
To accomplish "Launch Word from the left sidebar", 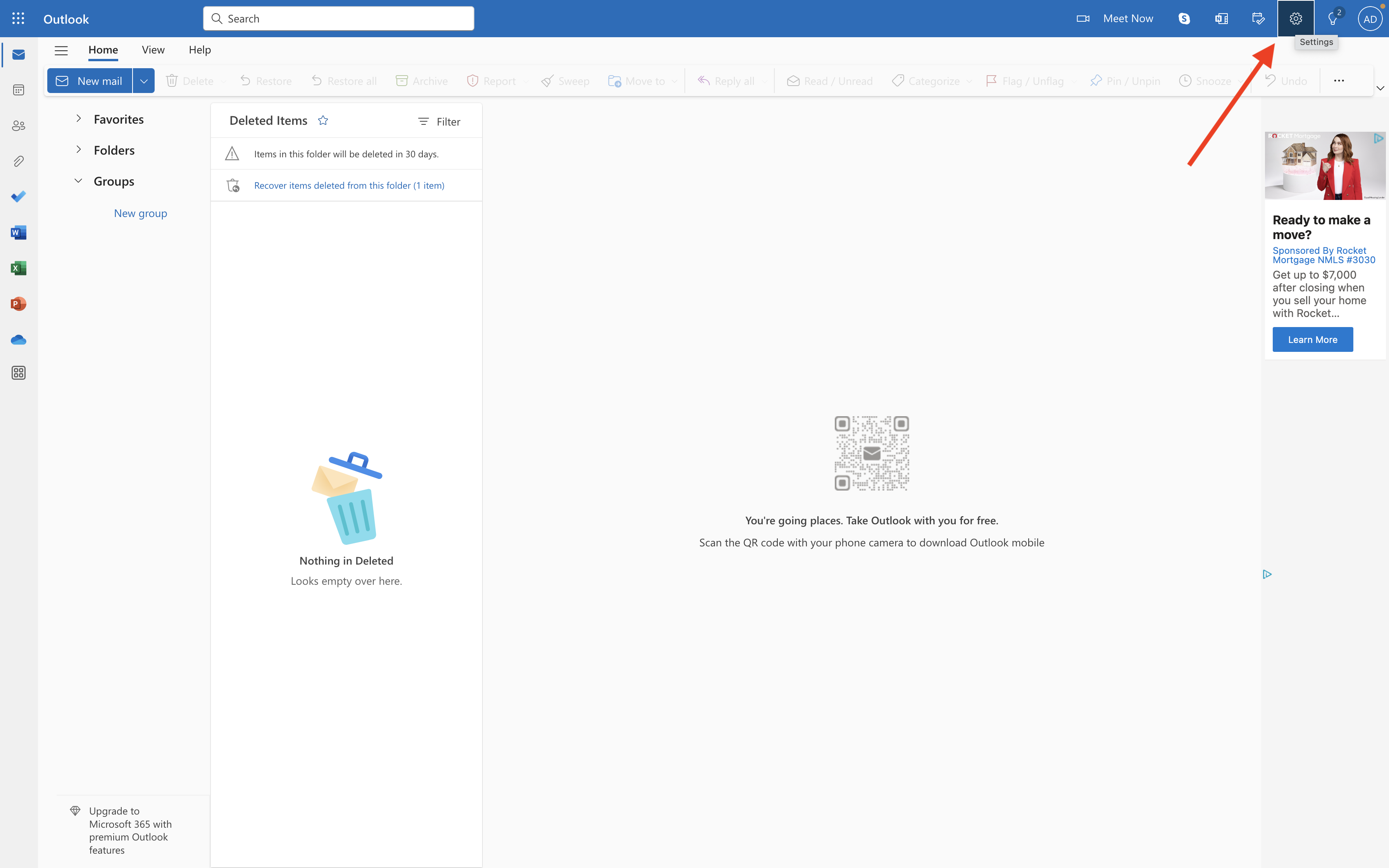I will coord(18,232).
